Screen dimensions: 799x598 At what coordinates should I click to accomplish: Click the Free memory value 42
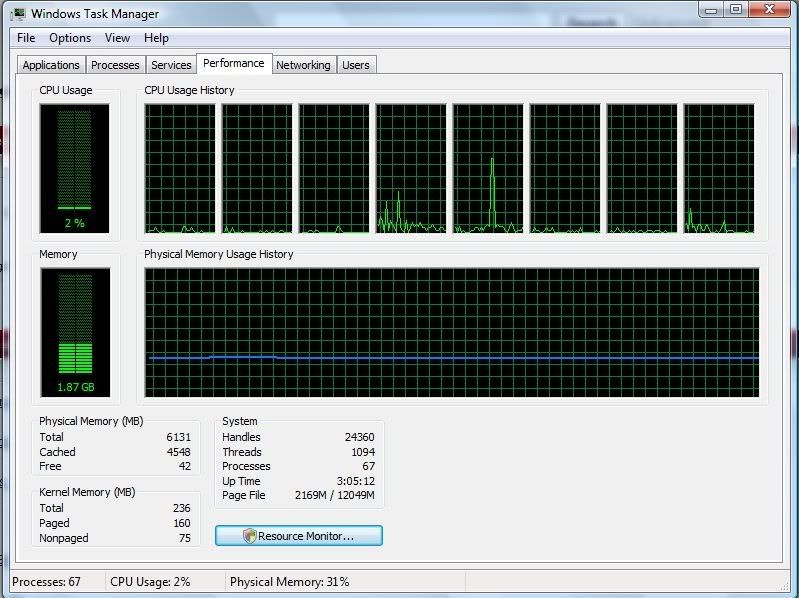185,466
